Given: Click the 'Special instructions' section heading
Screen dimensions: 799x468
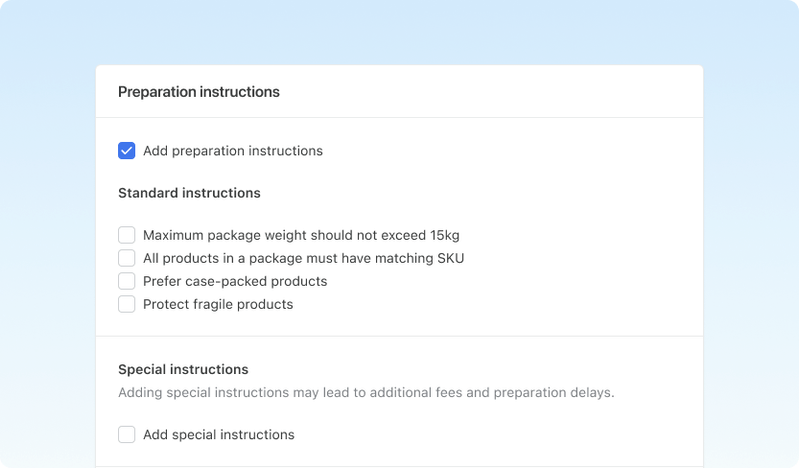Looking at the screenshot, I should point(183,369).
